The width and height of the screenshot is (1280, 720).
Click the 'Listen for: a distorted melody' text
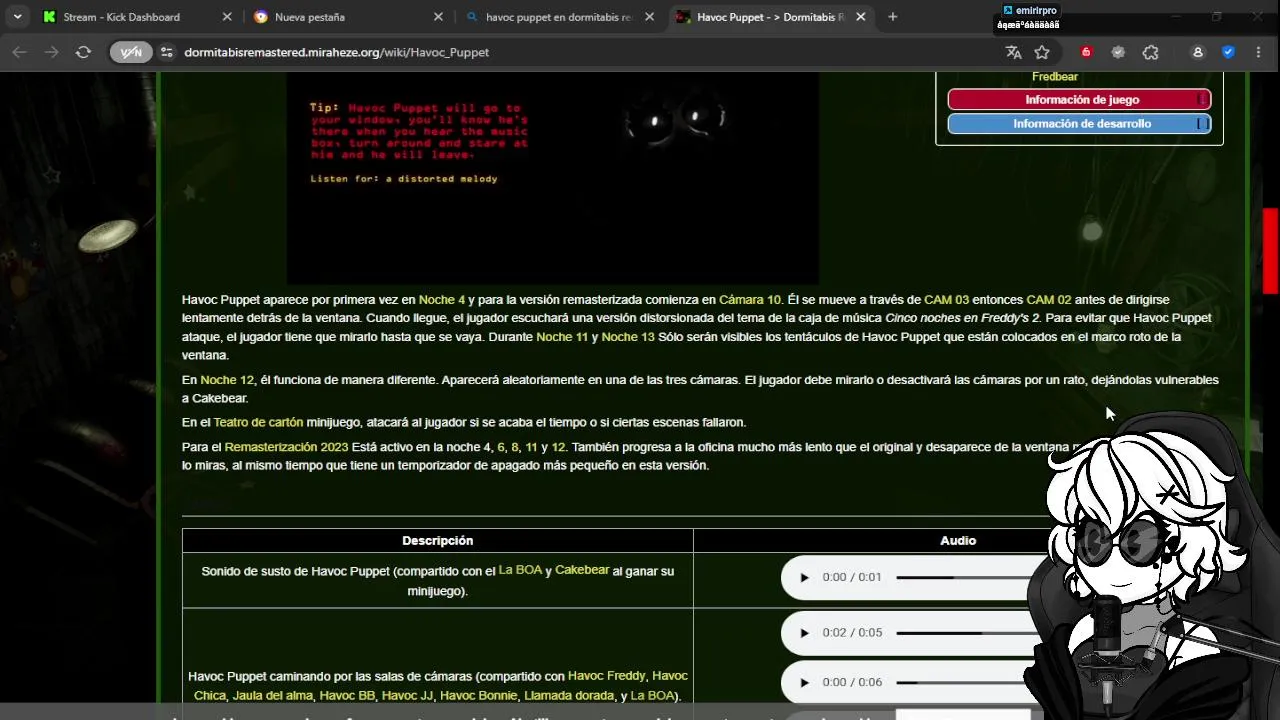tap(404, 179)
